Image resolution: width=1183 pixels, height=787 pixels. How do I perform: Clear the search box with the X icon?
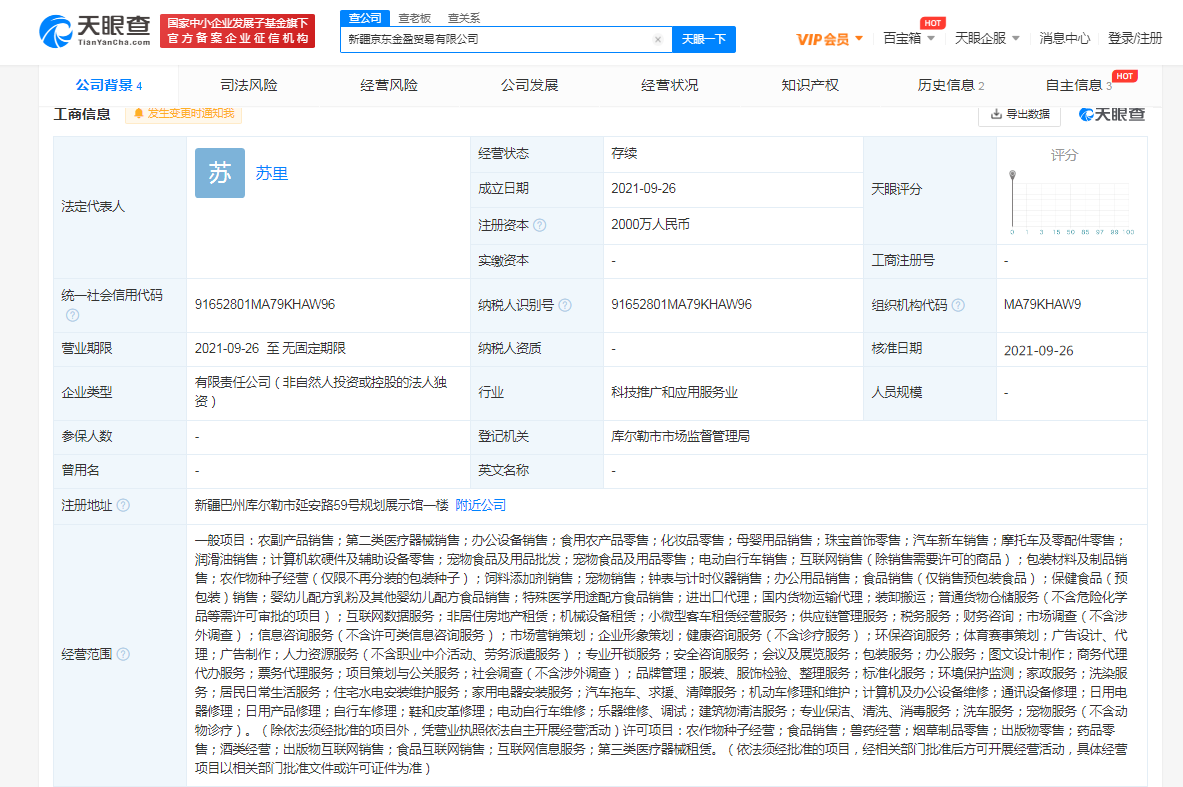coord(657,40)
